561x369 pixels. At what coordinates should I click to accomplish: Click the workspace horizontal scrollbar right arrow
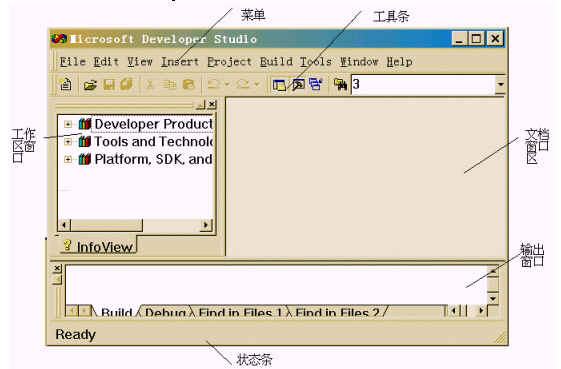(205, 225)
